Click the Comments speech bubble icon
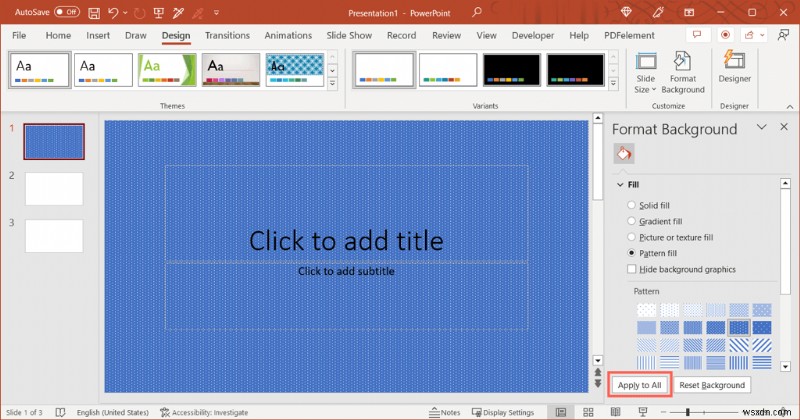This screenshot has height=420, width=800. (697, 35)
